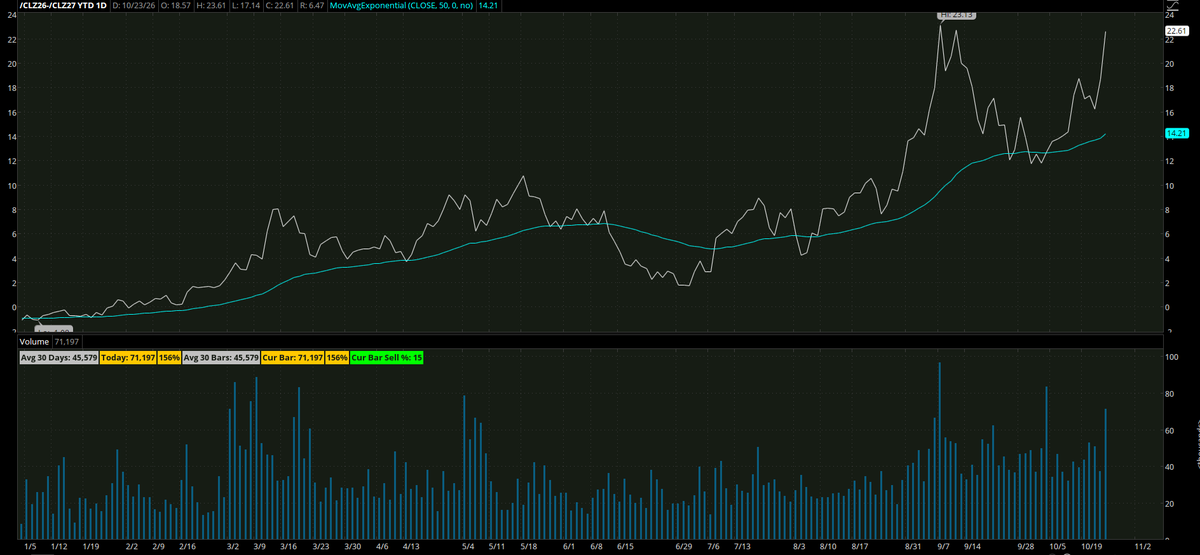
Task: Click the 10/19 date on time axis
Action: [1090, 547]
